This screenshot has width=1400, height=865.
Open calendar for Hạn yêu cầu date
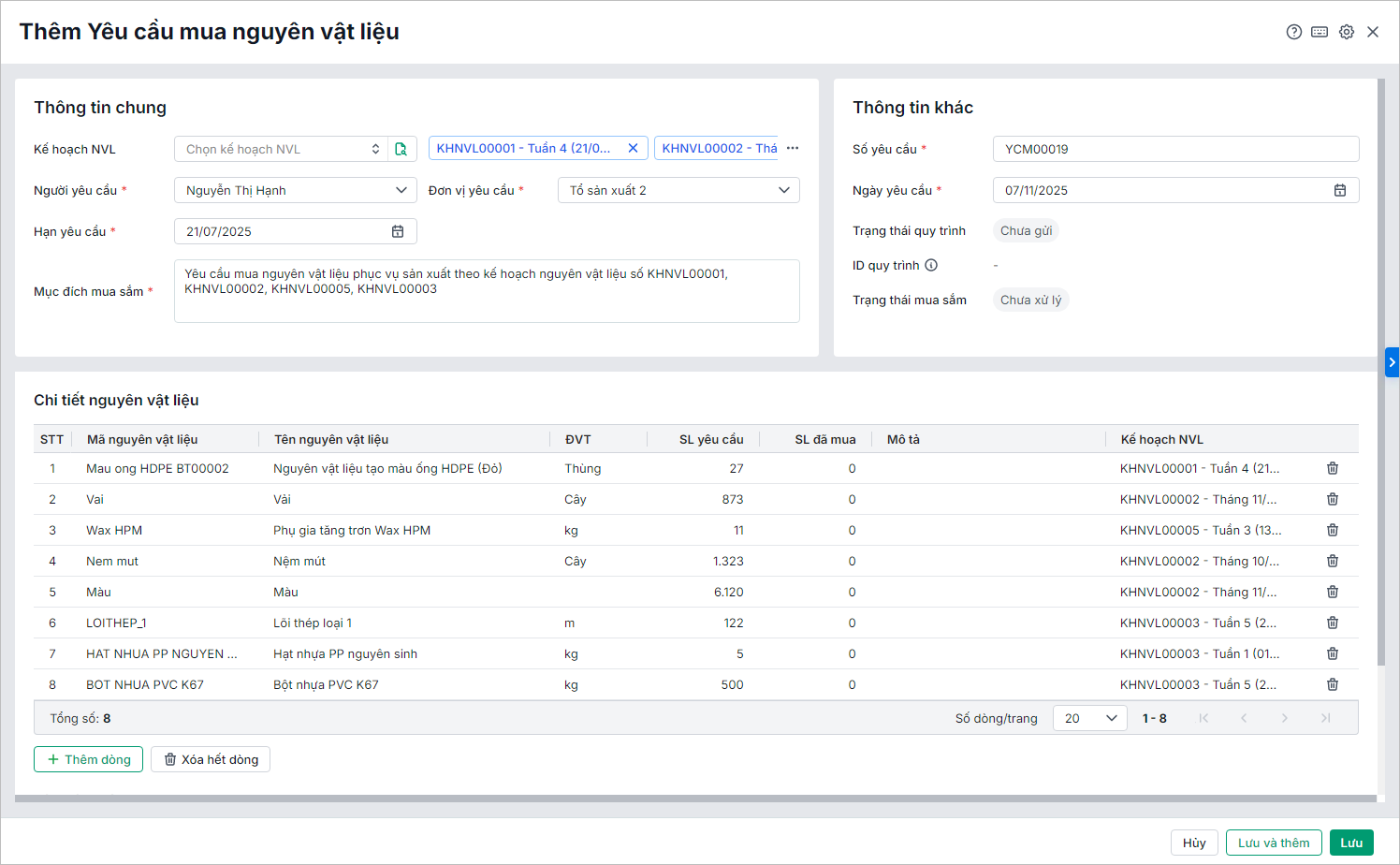point(398,231)
